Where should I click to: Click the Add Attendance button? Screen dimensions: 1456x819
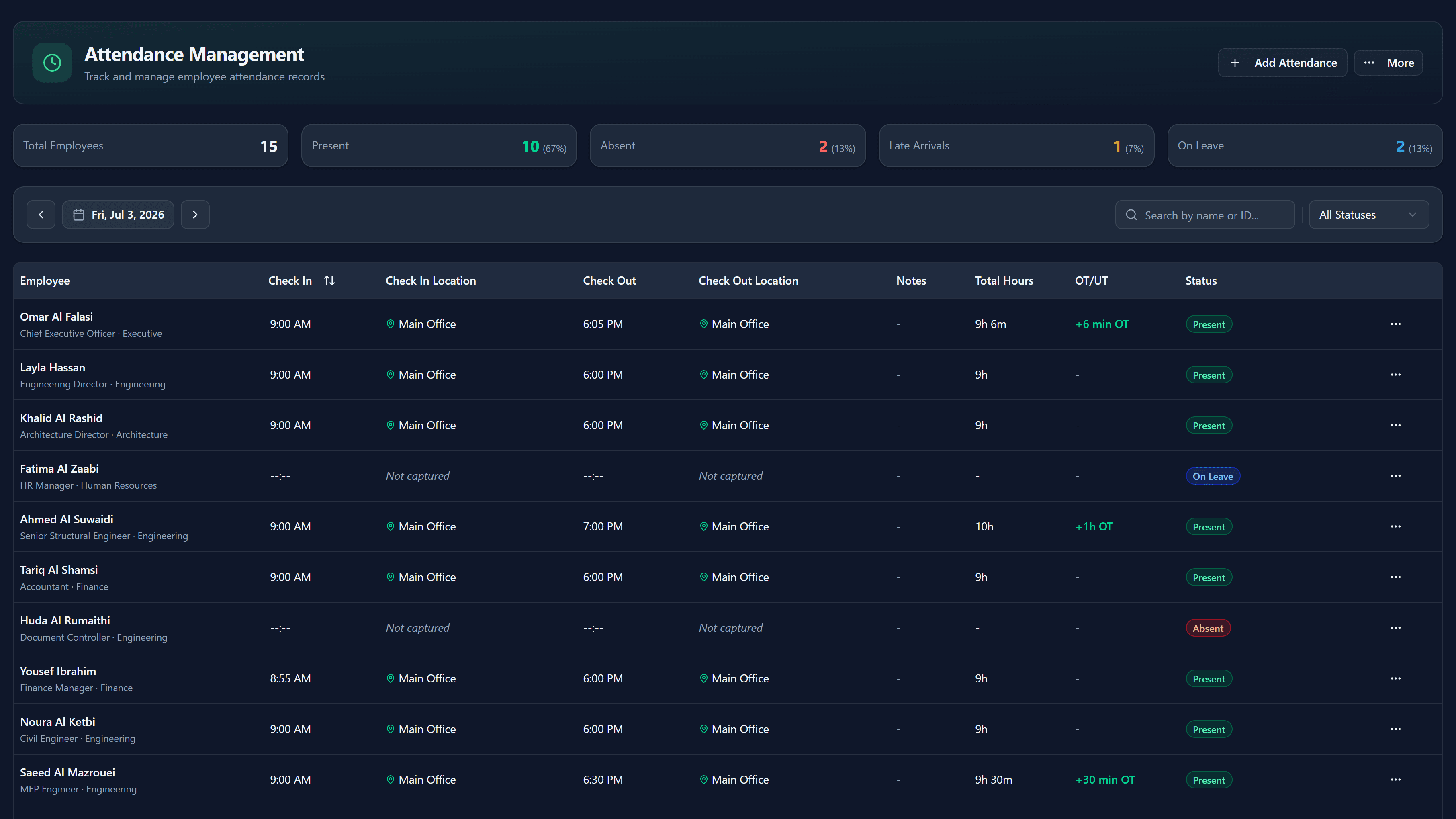pyautogui.click(x=1282, y=63)
